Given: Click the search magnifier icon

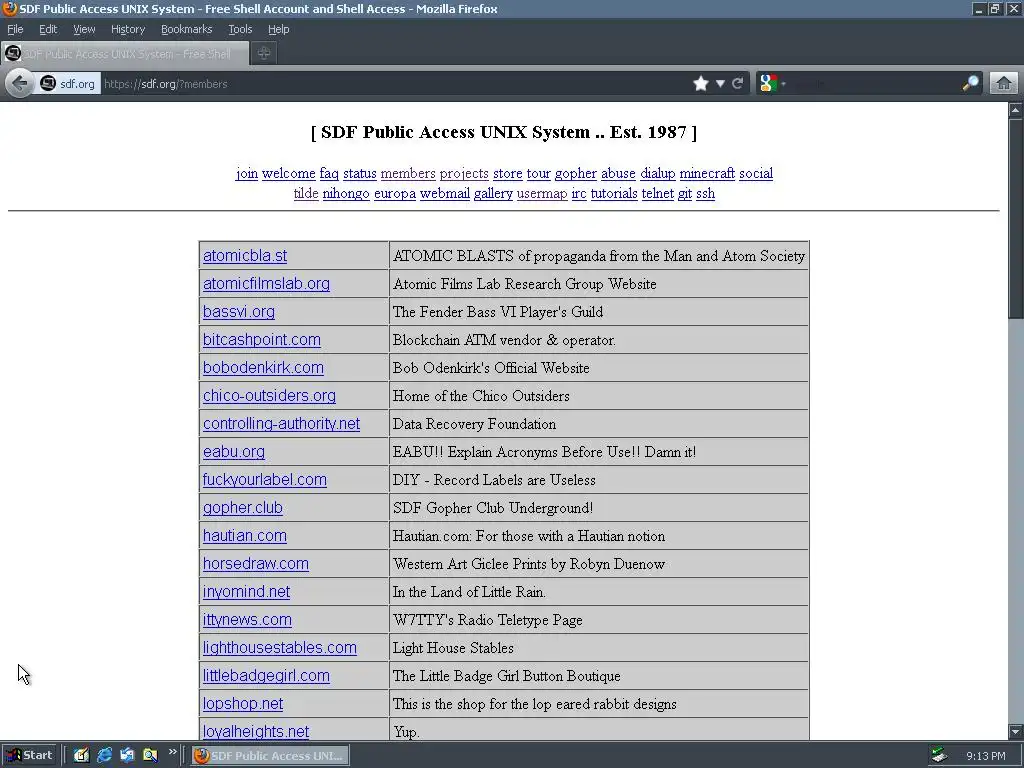Looking at the screenshot, I should coord(970,84).
